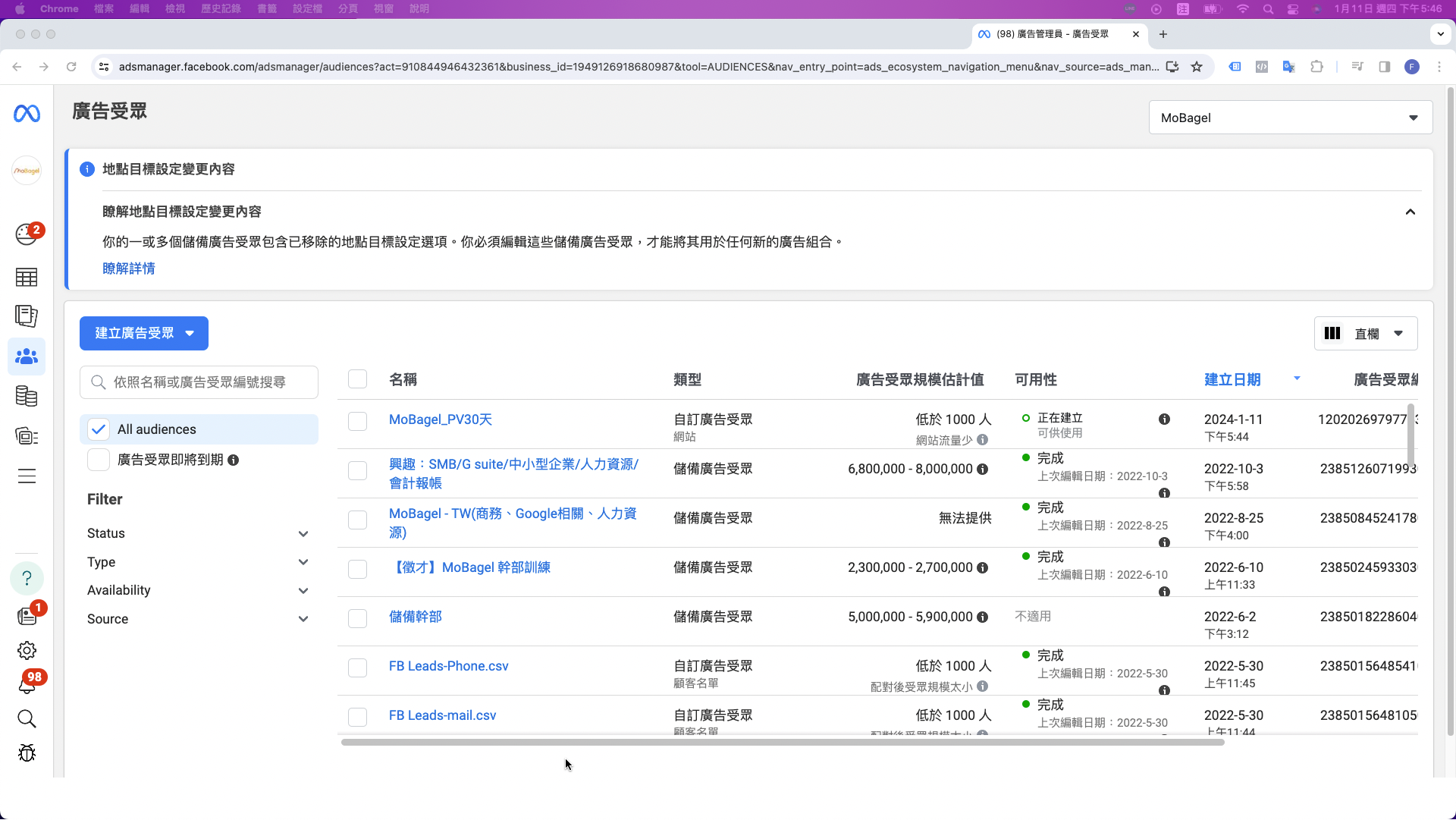Select the 廣告管理員 - 廣告受眾 browser tab
The width and height of the screenshot is (1456, 820).
tap(1059, 34)
